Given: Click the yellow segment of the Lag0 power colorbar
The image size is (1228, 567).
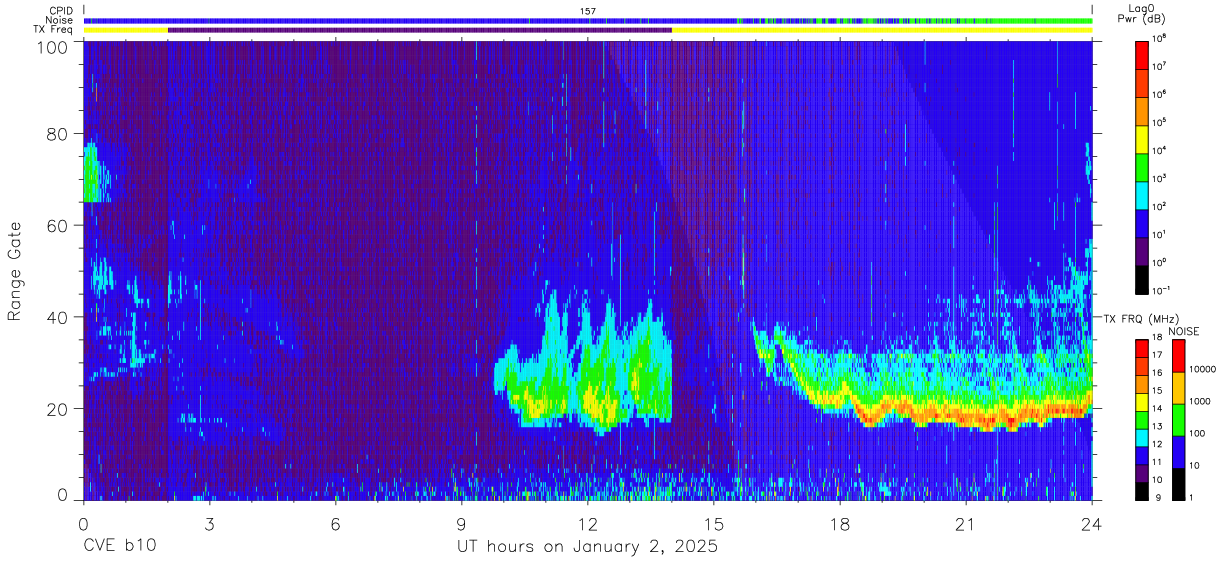Looking at the screenshot, I should [1143, 137].
